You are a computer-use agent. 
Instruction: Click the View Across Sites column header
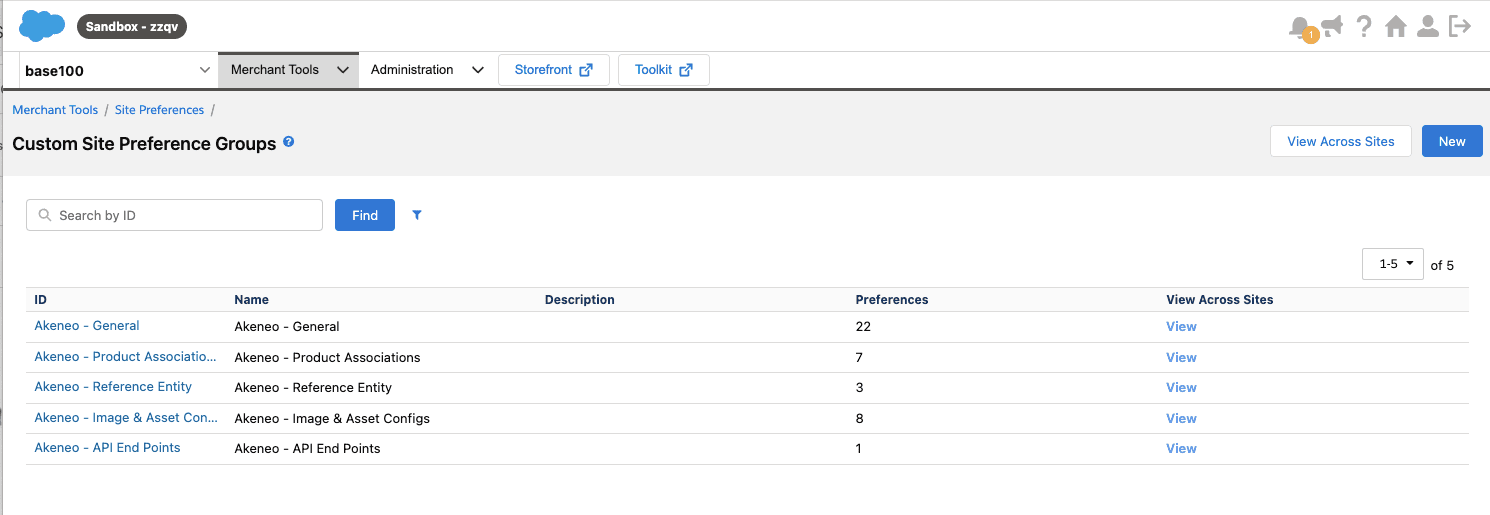pyautogui.click(x=1220, y=300)
